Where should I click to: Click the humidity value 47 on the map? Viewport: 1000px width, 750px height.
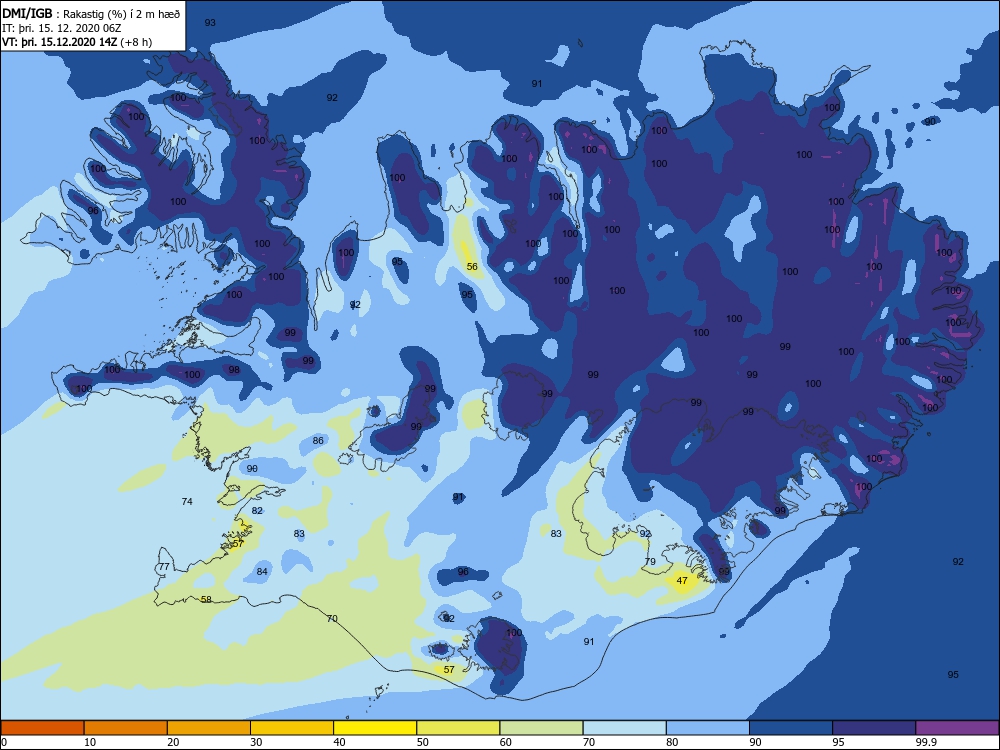tap(682, 580)
